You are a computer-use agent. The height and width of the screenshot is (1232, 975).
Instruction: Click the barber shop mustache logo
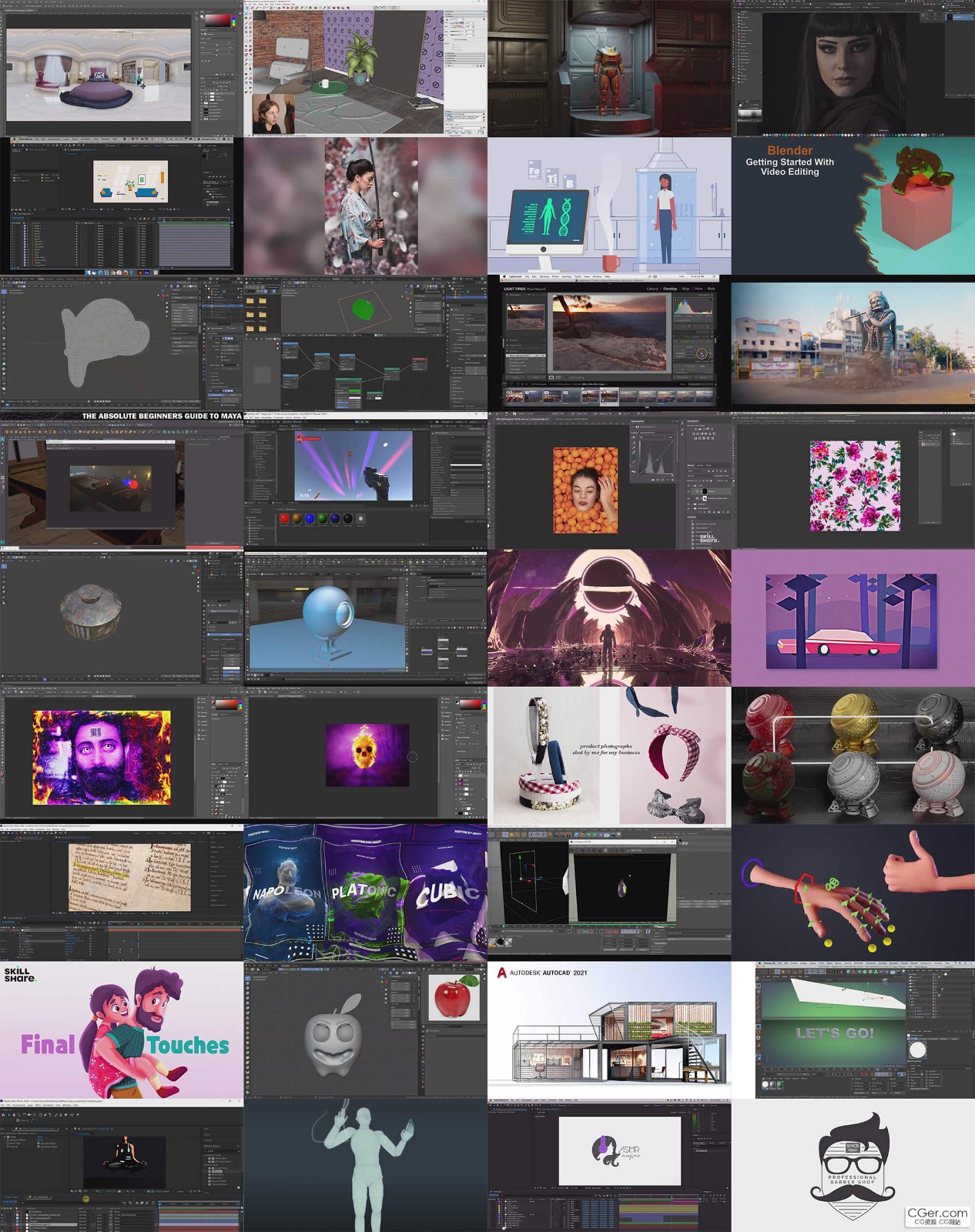coord(853,1170)
